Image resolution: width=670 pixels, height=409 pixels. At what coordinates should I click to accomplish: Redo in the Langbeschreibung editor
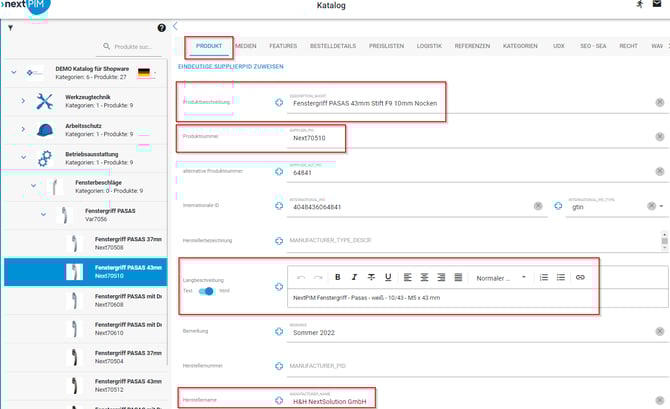pos(318,277)
